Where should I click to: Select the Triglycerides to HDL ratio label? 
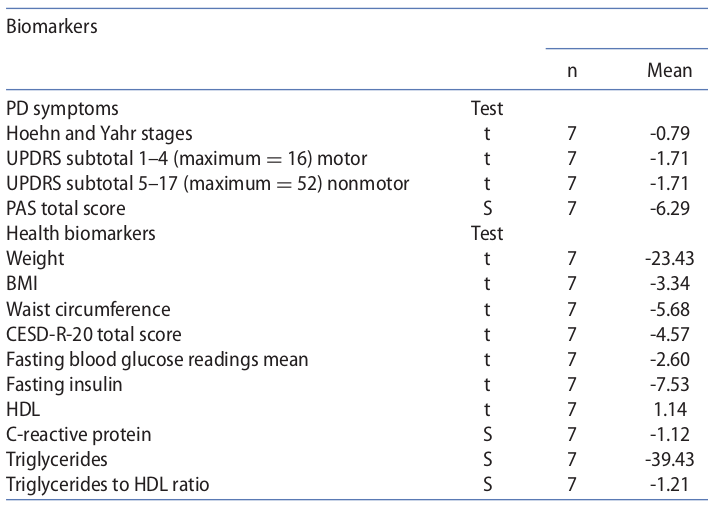[109, 485]
